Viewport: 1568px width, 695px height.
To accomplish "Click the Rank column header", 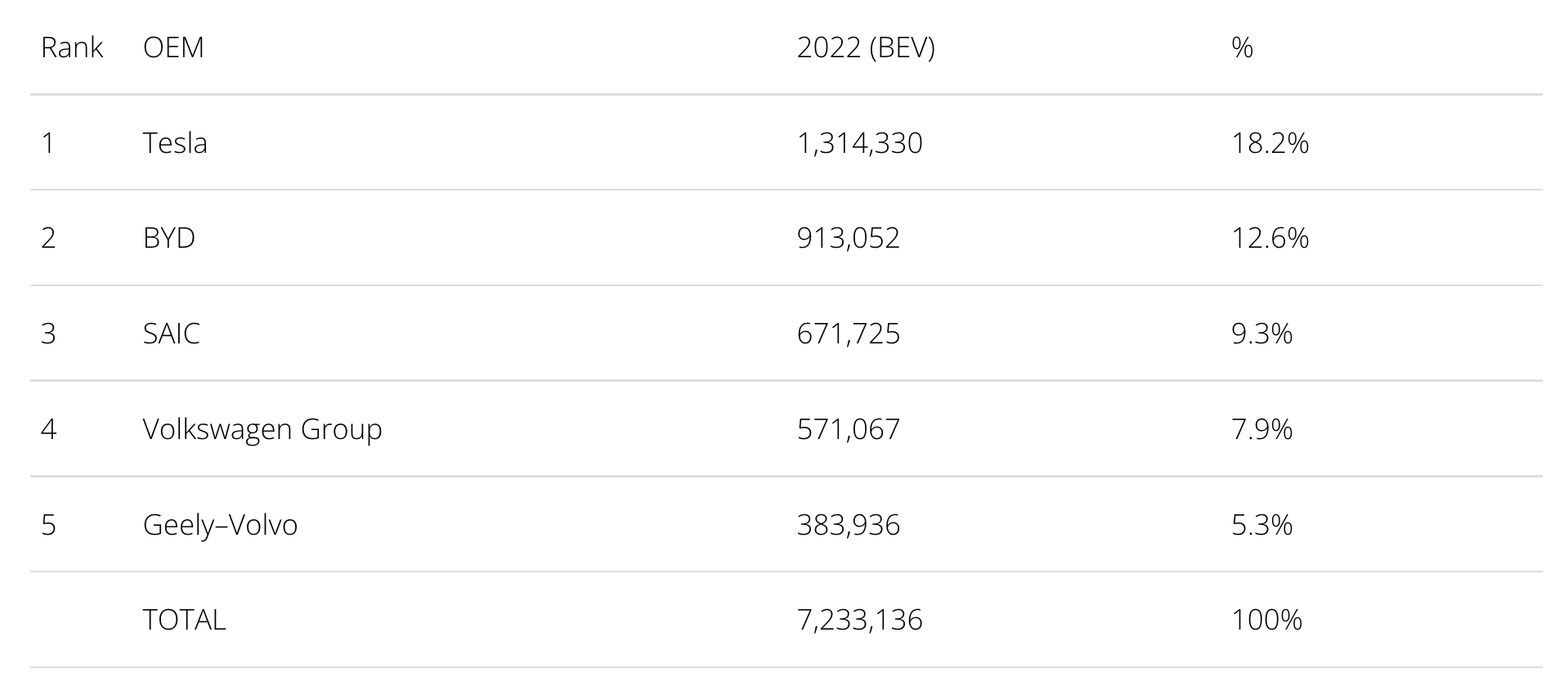I will pos(72,47).
